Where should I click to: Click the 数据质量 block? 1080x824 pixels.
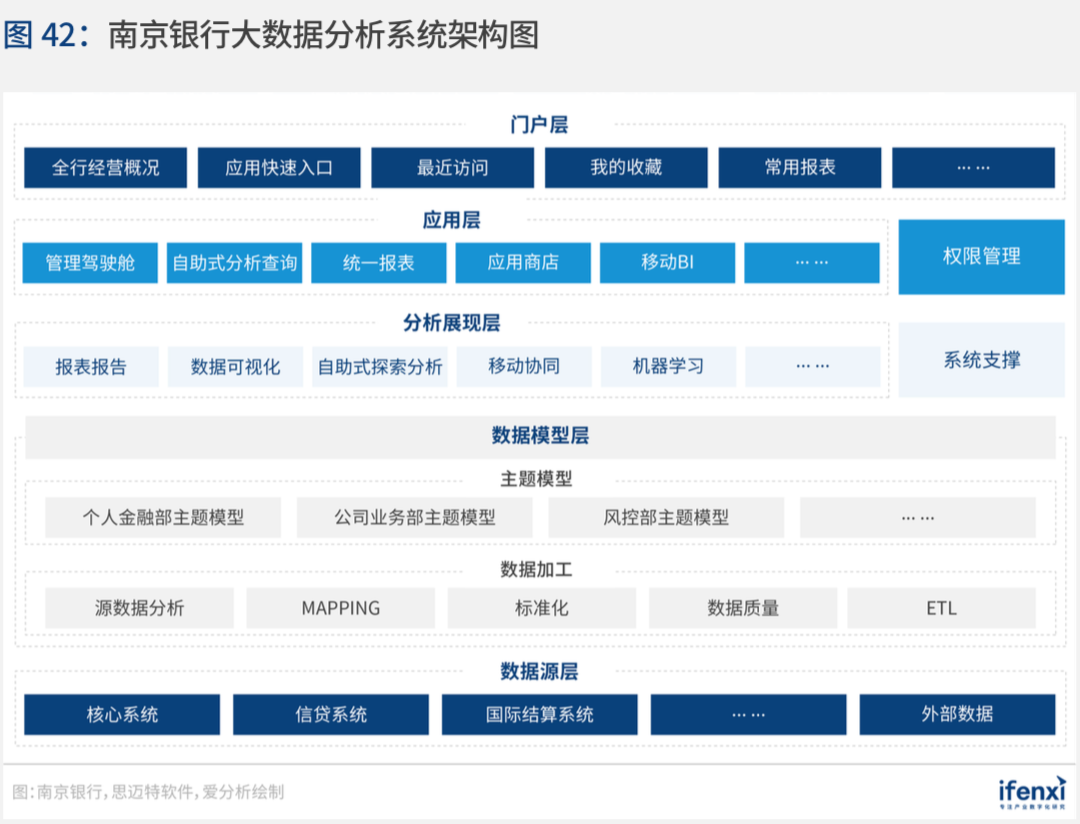742,608
